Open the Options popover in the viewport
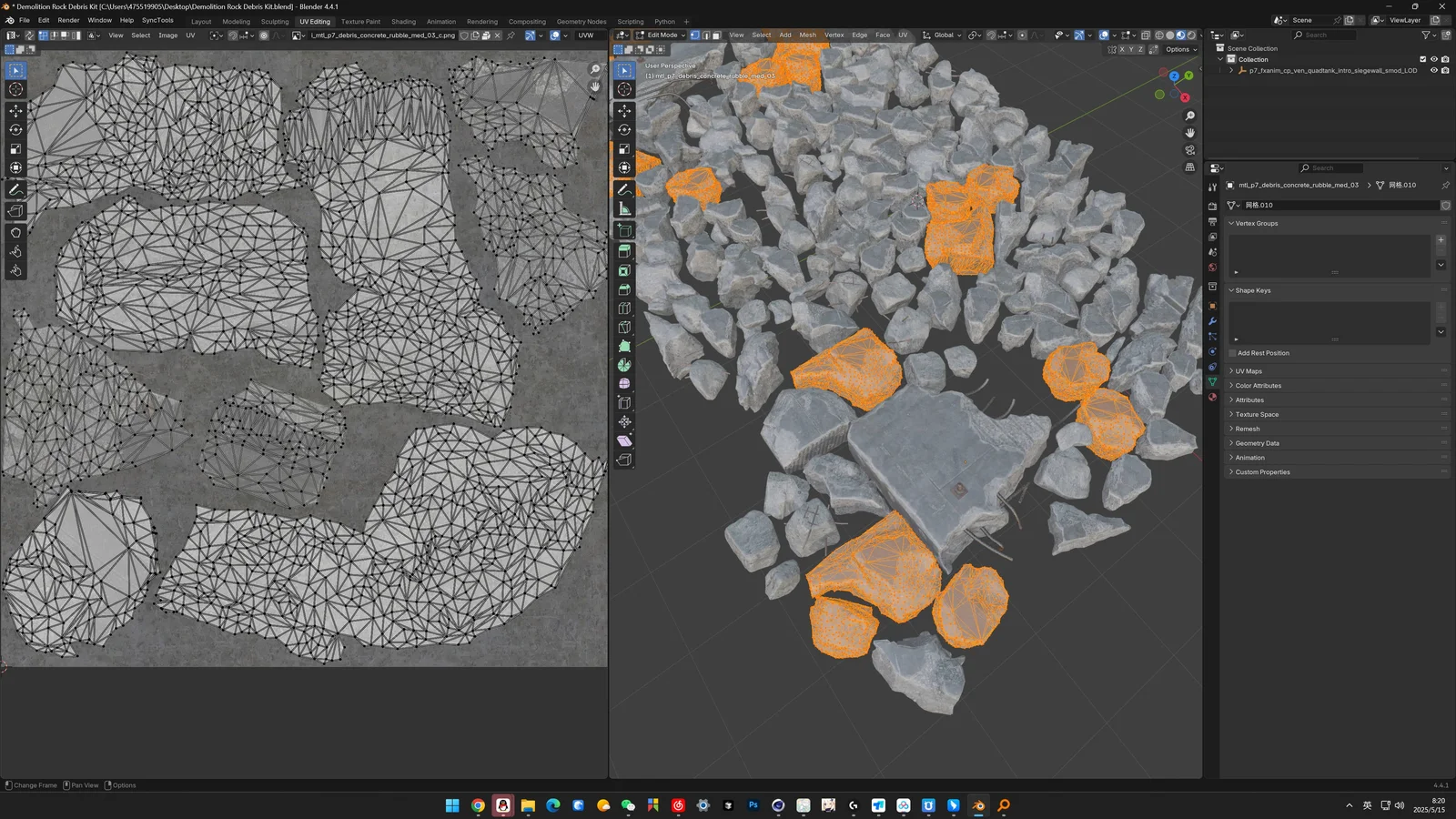The height and width of the screenshot is (819, 1456). (1178, 49)
